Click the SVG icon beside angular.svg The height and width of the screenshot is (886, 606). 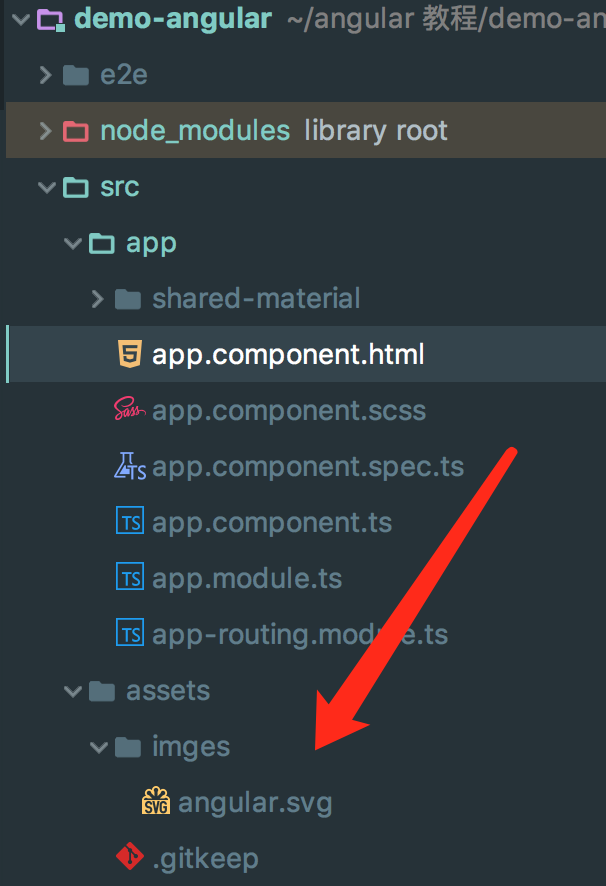coord(155,802)
